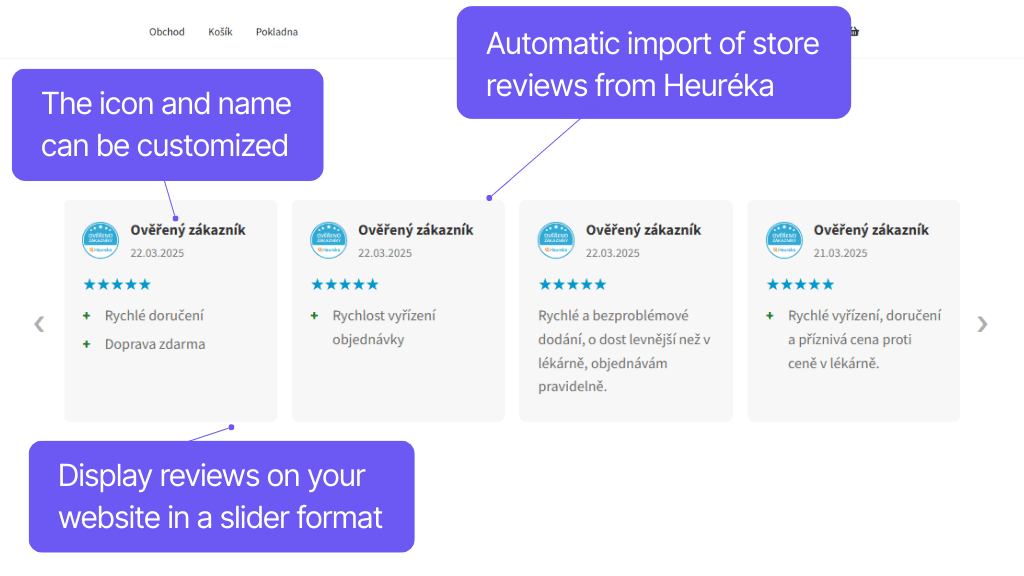1024x576 pixels.
Task: Click Ověřený zákazník name dated 21.03.2025
Action: coord(871,230)
